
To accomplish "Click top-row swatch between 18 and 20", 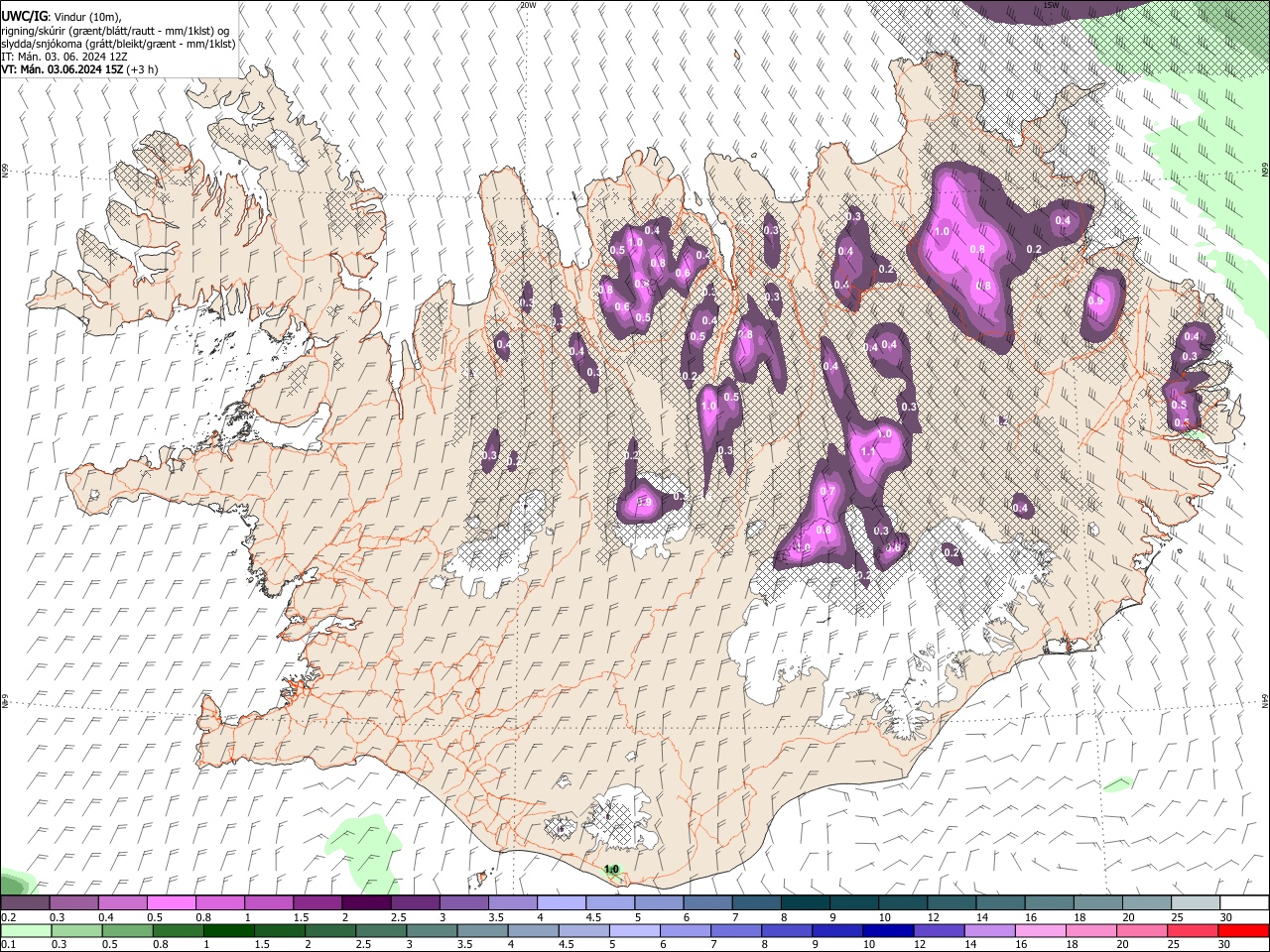I will pyautogui.click(x=1097, y=902).
